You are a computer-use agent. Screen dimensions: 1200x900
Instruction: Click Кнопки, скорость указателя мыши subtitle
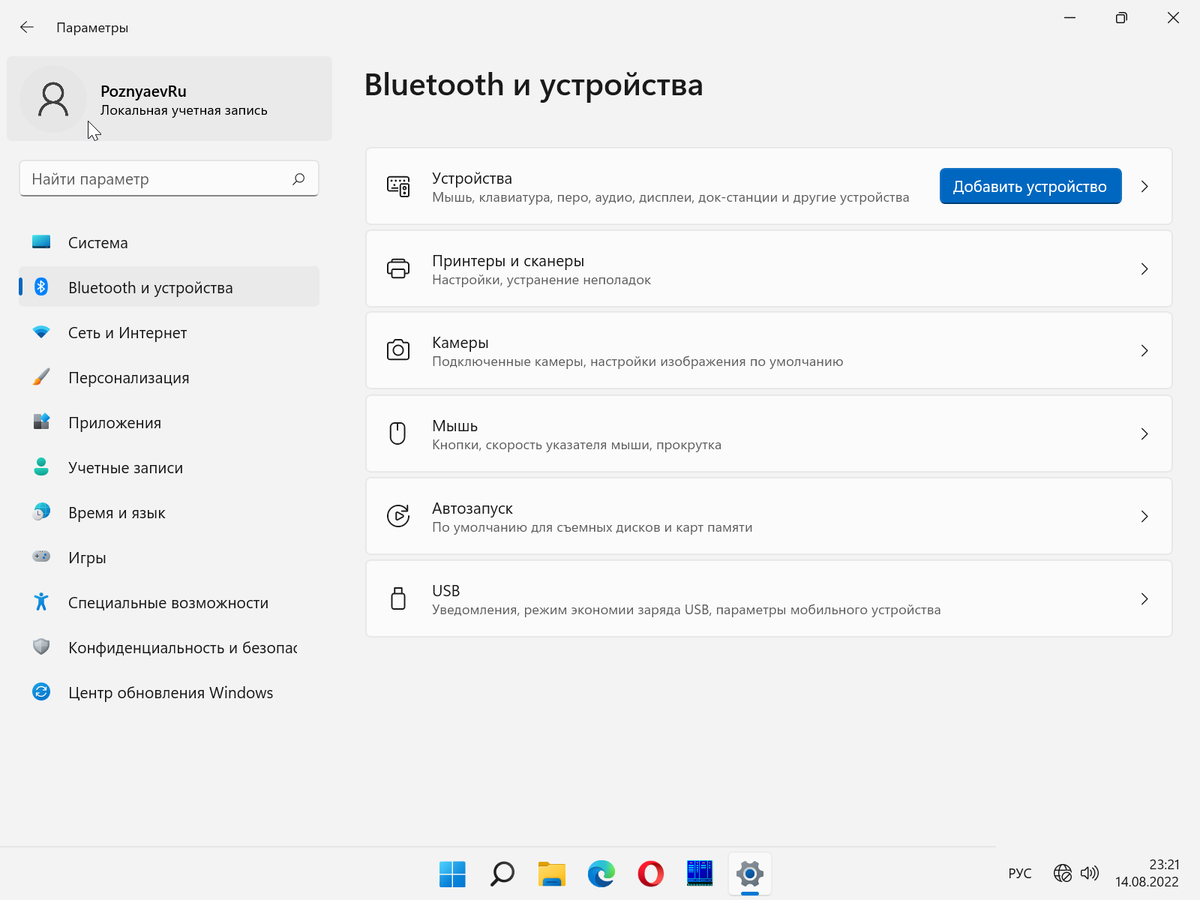point(576,445)
